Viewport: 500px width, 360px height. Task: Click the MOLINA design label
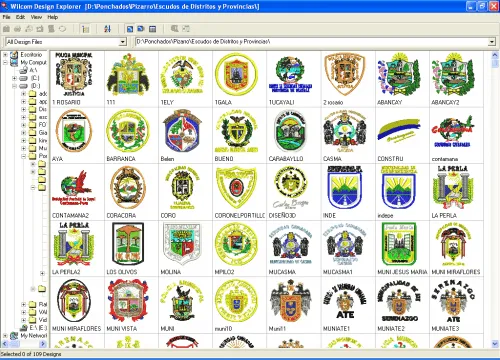click(171, 272)
